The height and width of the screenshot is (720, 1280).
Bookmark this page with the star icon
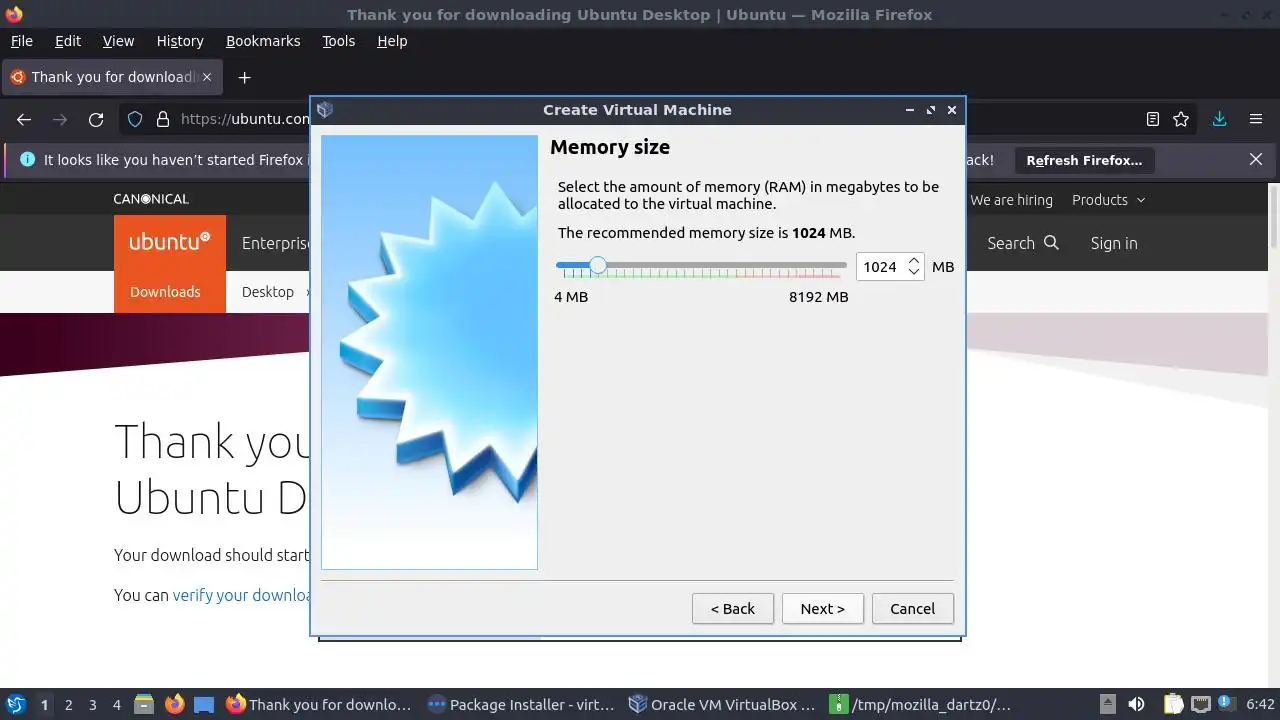(1181, 119)
